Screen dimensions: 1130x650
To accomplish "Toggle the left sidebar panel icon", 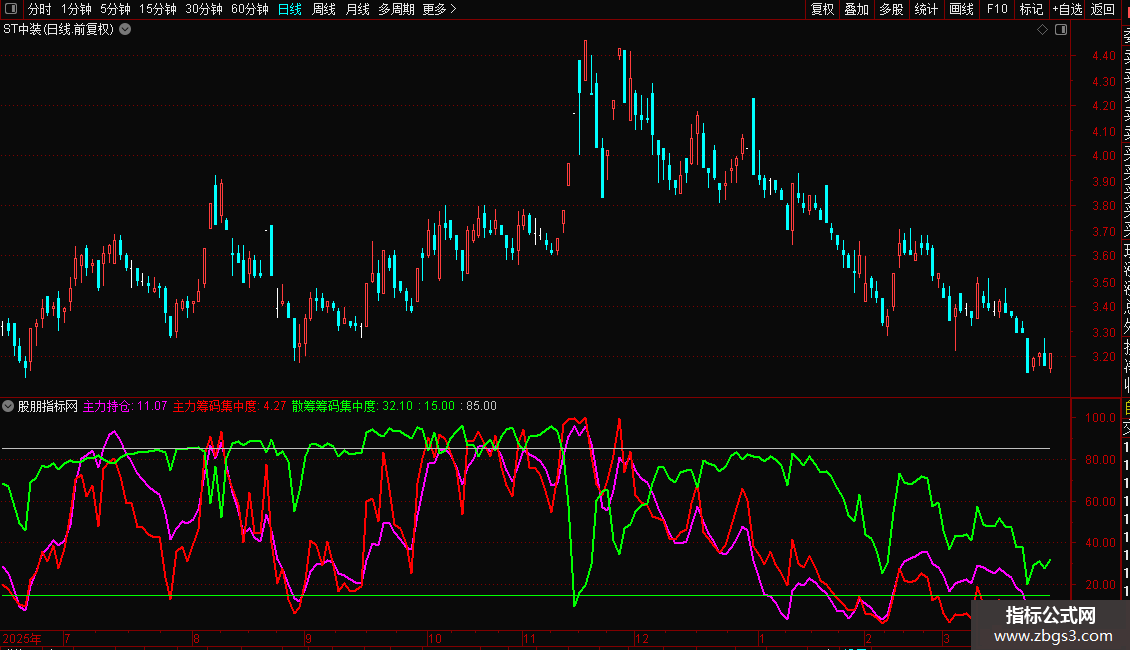I will [x=11, y=9].
